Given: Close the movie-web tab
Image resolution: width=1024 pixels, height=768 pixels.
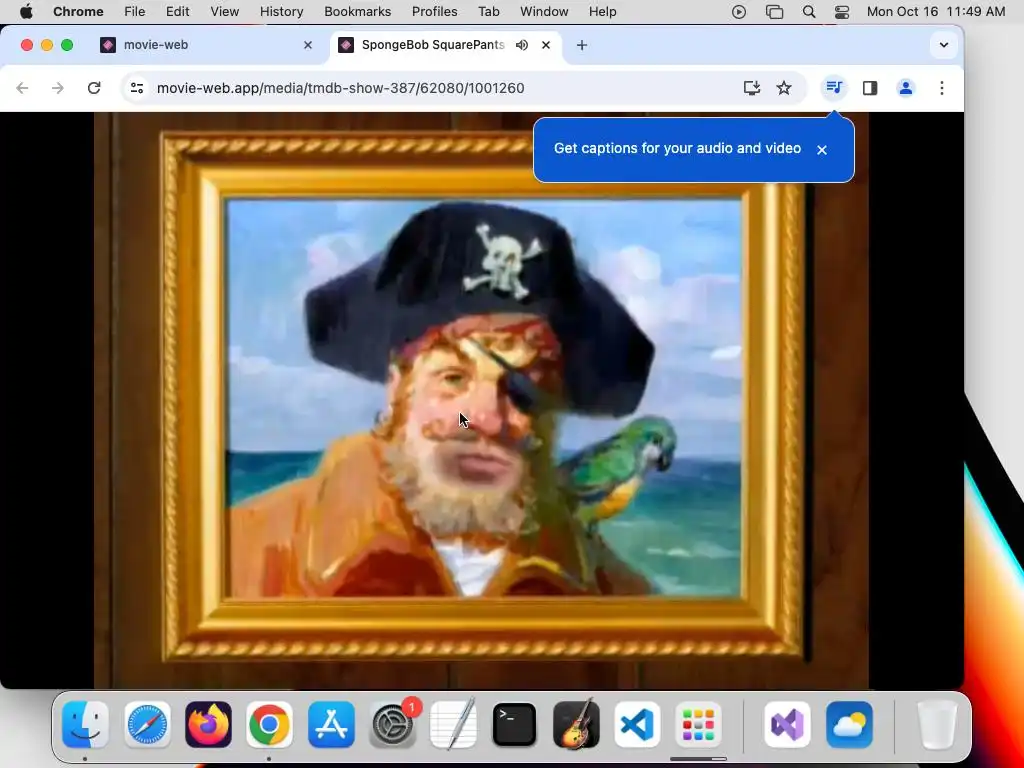Looking at the screenshot, I should [x=308, y=45].
